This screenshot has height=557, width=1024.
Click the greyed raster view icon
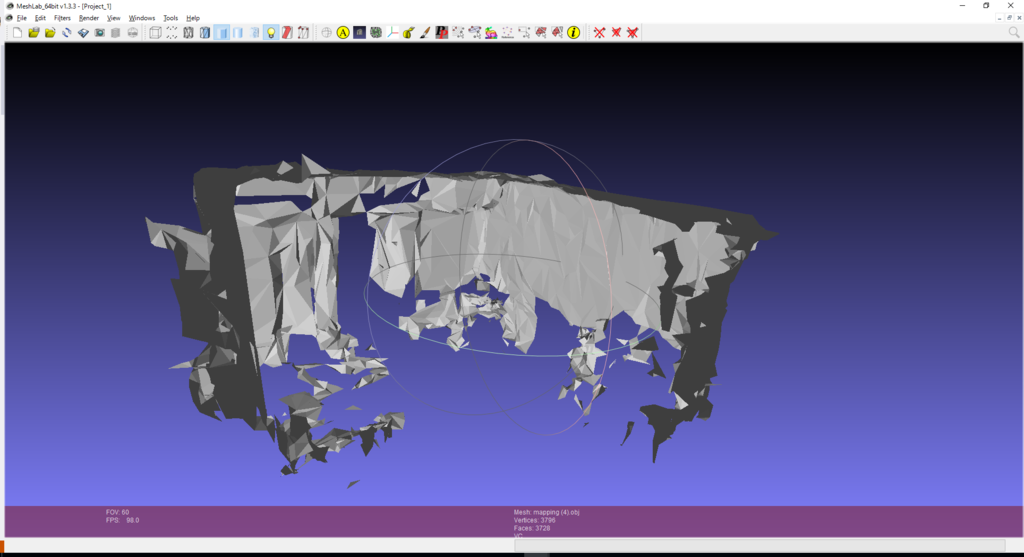pyautogui.click(x=133, y=33)
